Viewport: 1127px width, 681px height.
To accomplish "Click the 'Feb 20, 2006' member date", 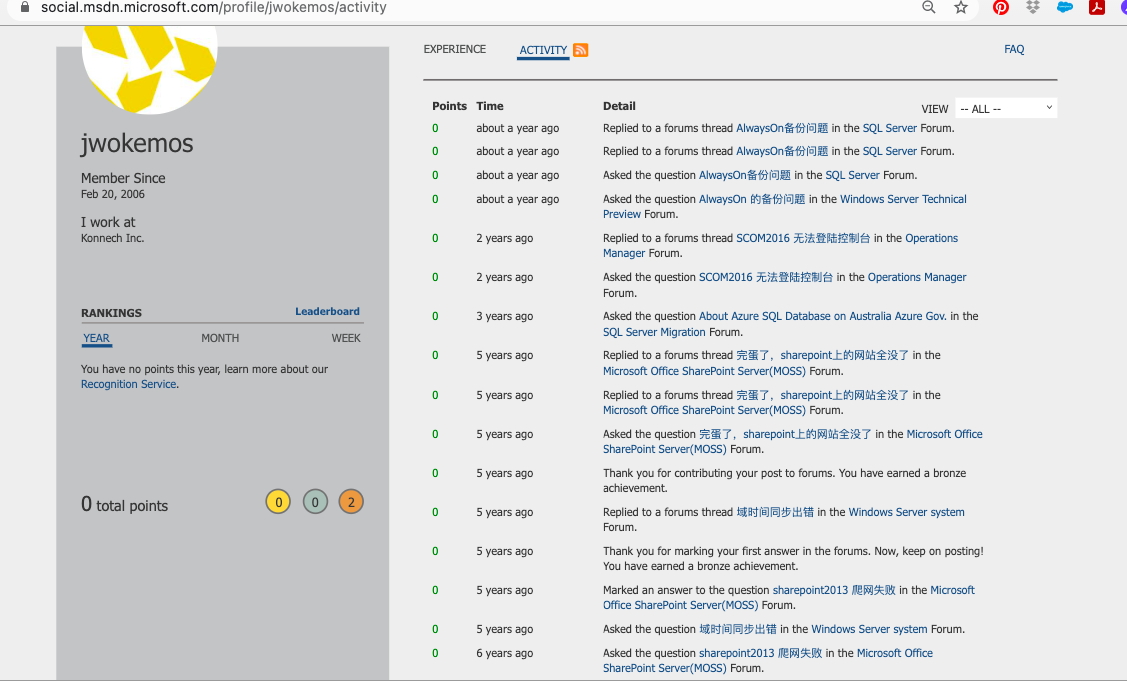I will 112,194.
